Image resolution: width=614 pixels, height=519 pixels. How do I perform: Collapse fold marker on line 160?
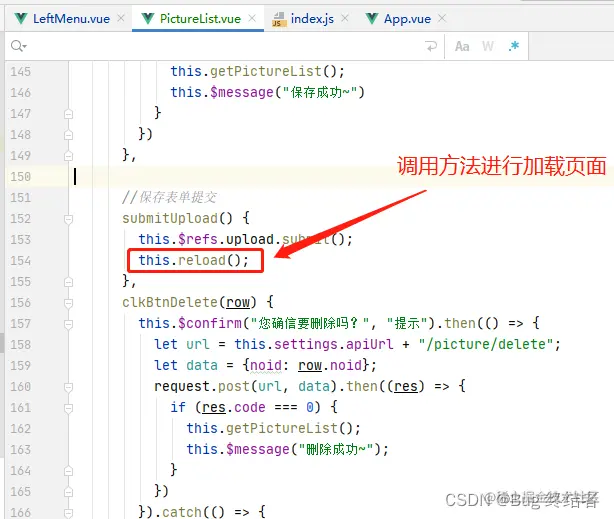coord(69,387)
